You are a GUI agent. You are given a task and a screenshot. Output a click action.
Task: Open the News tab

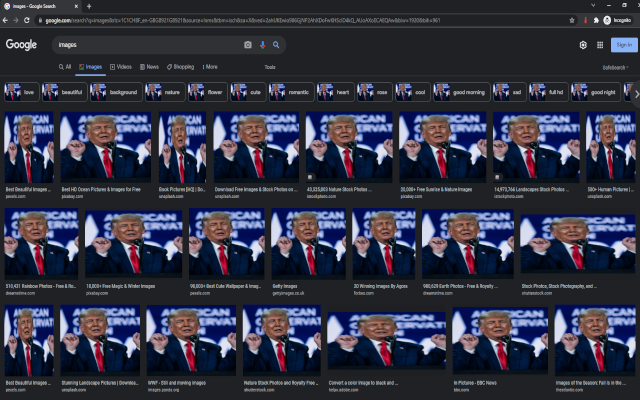coord(149,67)
